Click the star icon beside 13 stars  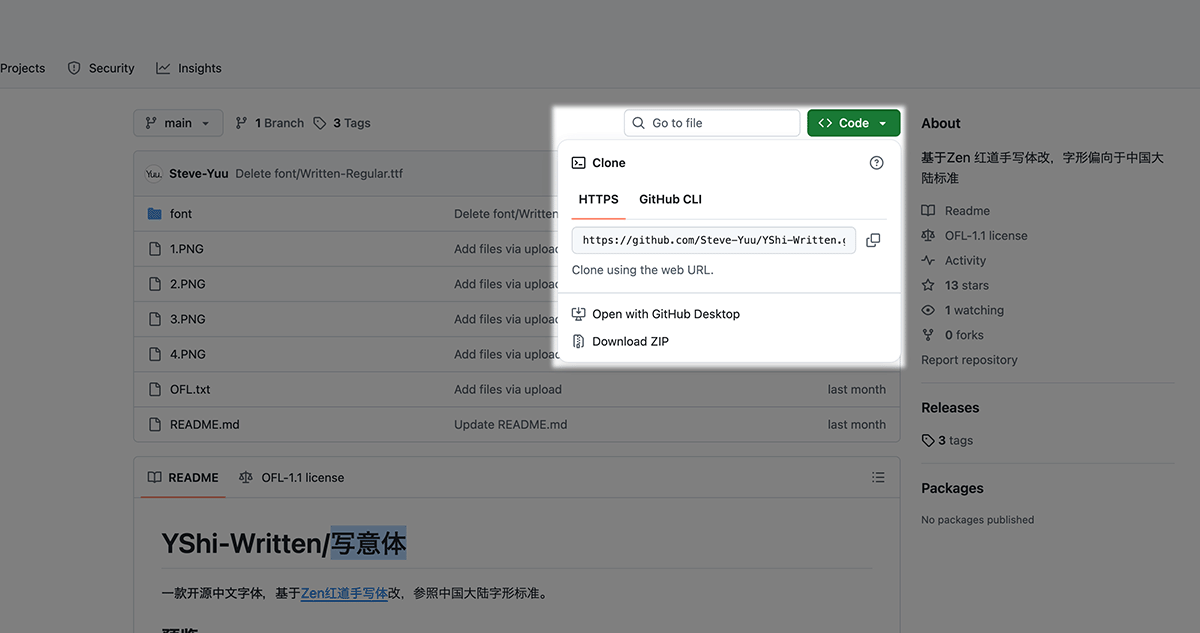(x=928, y=285)
